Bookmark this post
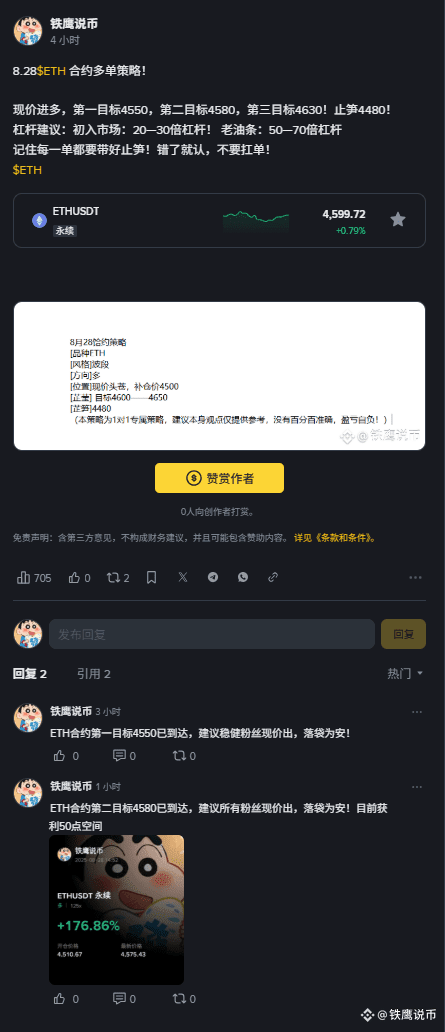445x1032 pixels. [151, 578]
